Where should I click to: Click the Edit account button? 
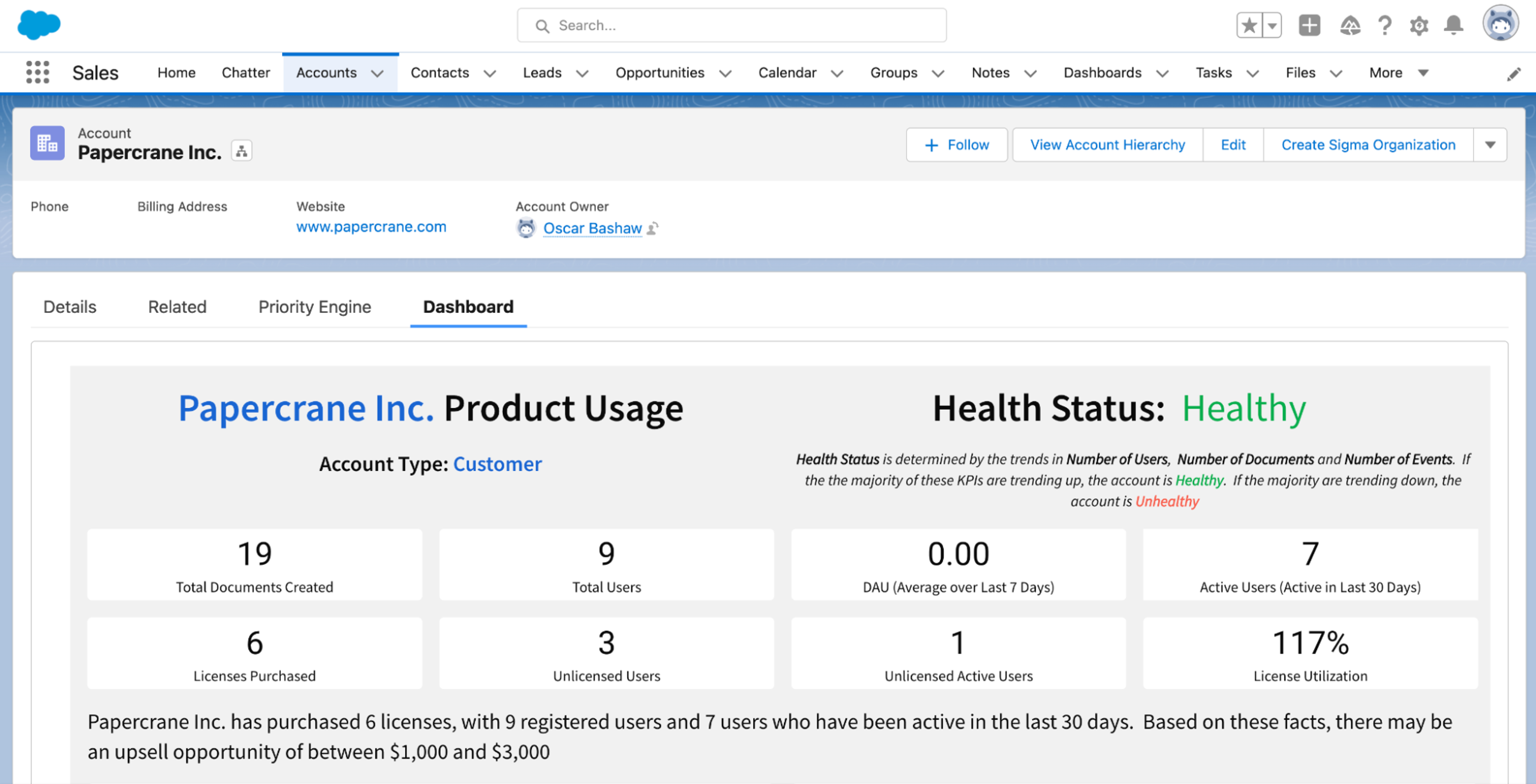pos(1233,145)
